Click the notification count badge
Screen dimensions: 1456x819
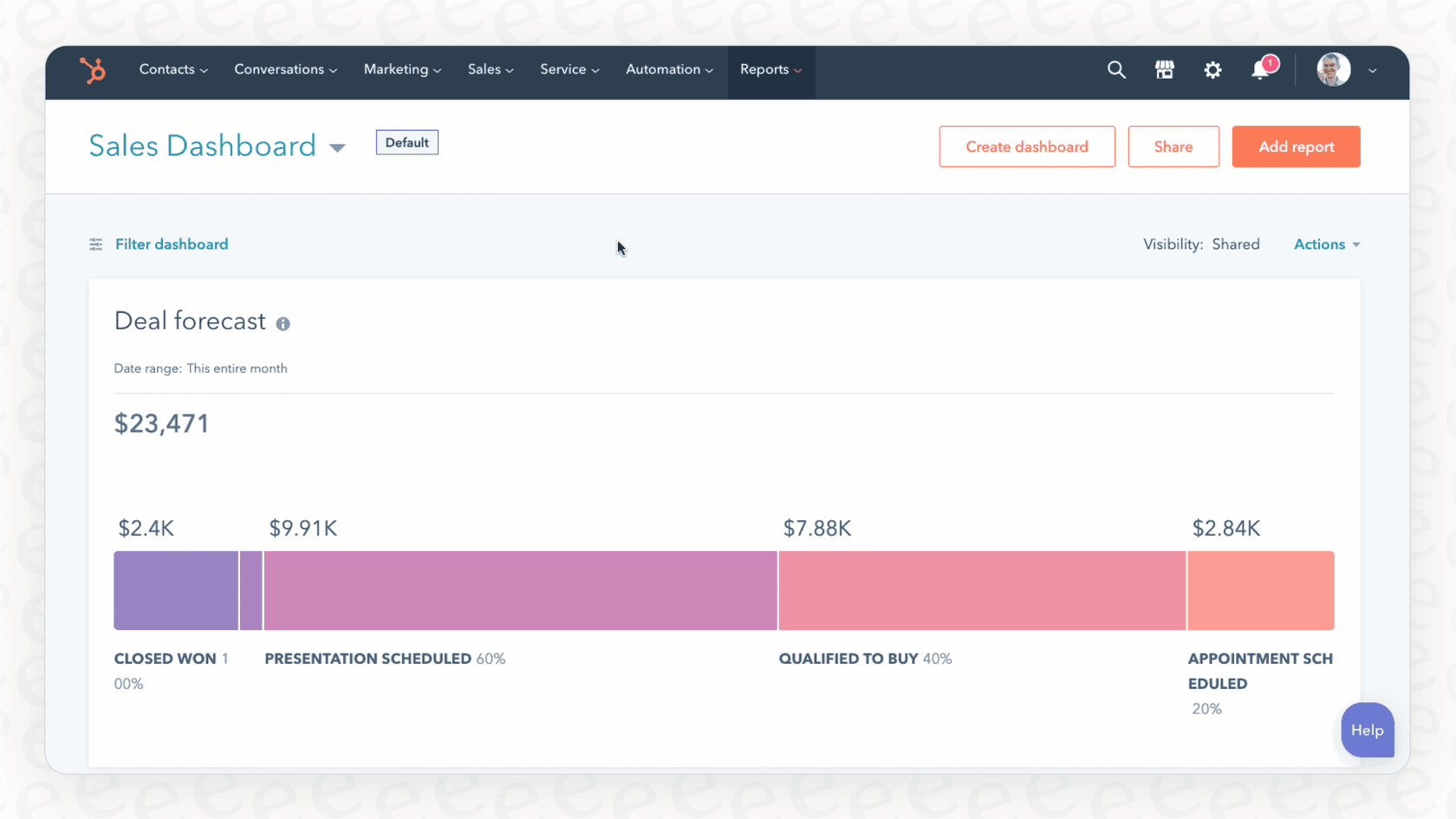[1270, 62]
